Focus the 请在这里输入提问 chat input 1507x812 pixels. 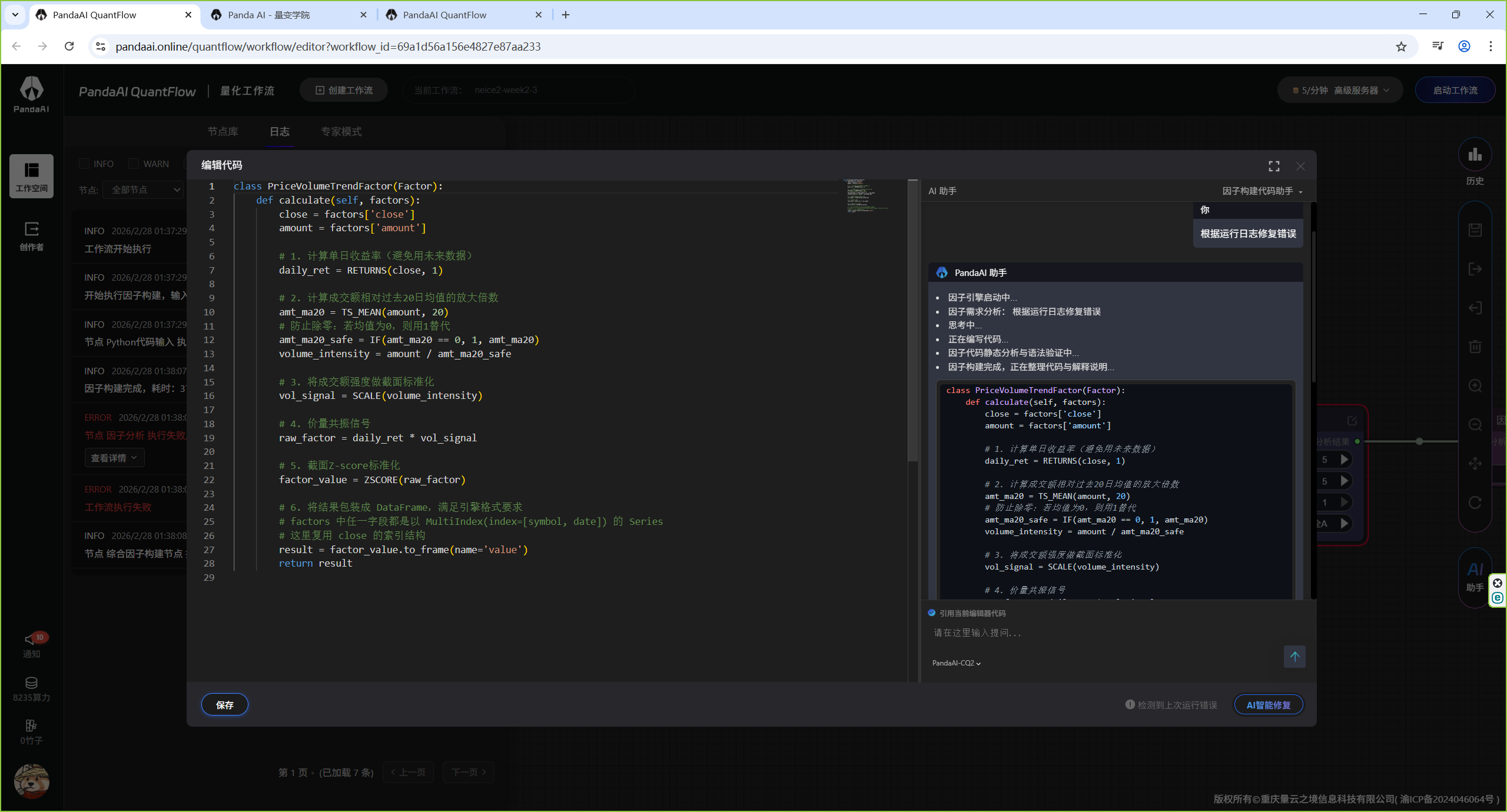click(x=1107, y=633)
